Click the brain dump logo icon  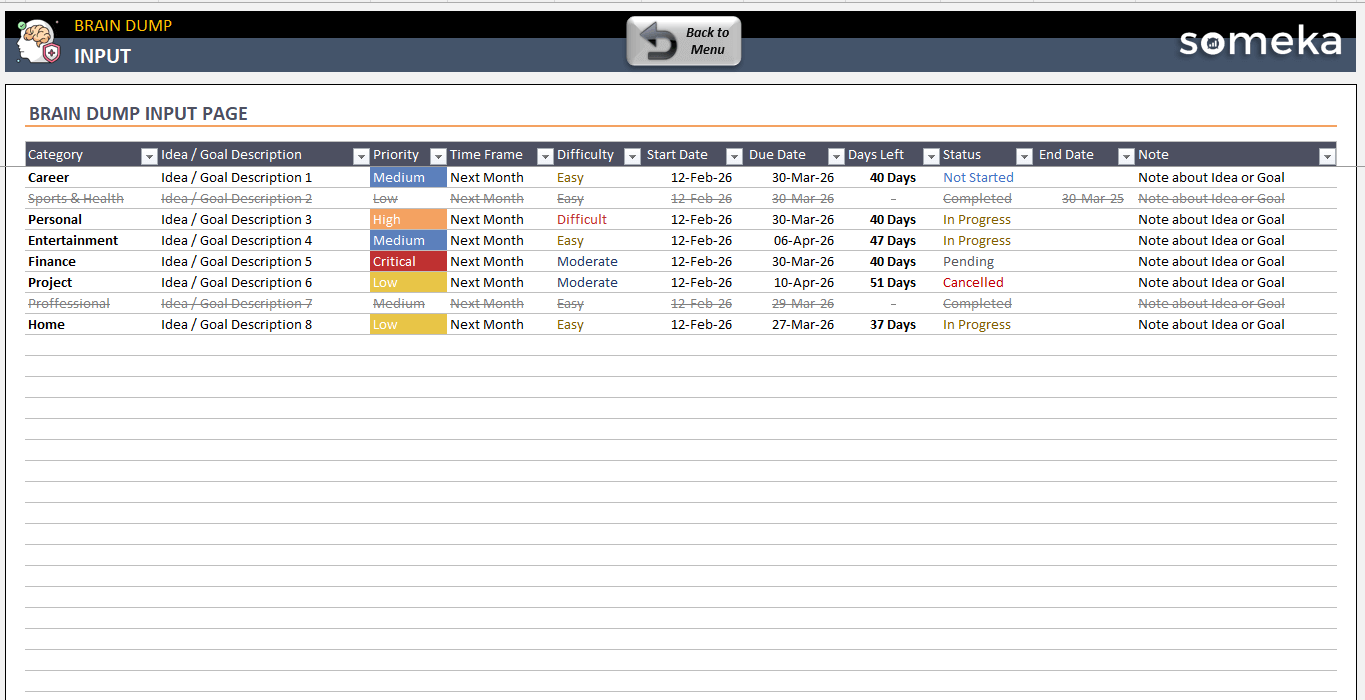(x=38, y=42)
